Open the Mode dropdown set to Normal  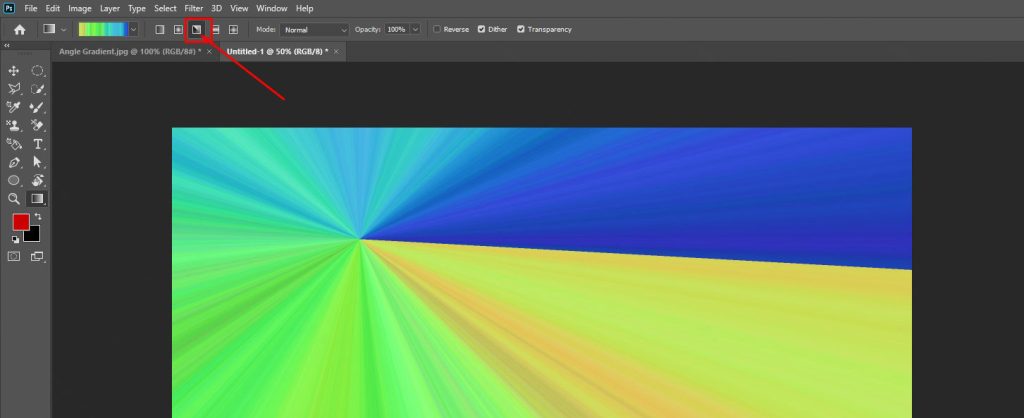point(315,30)
